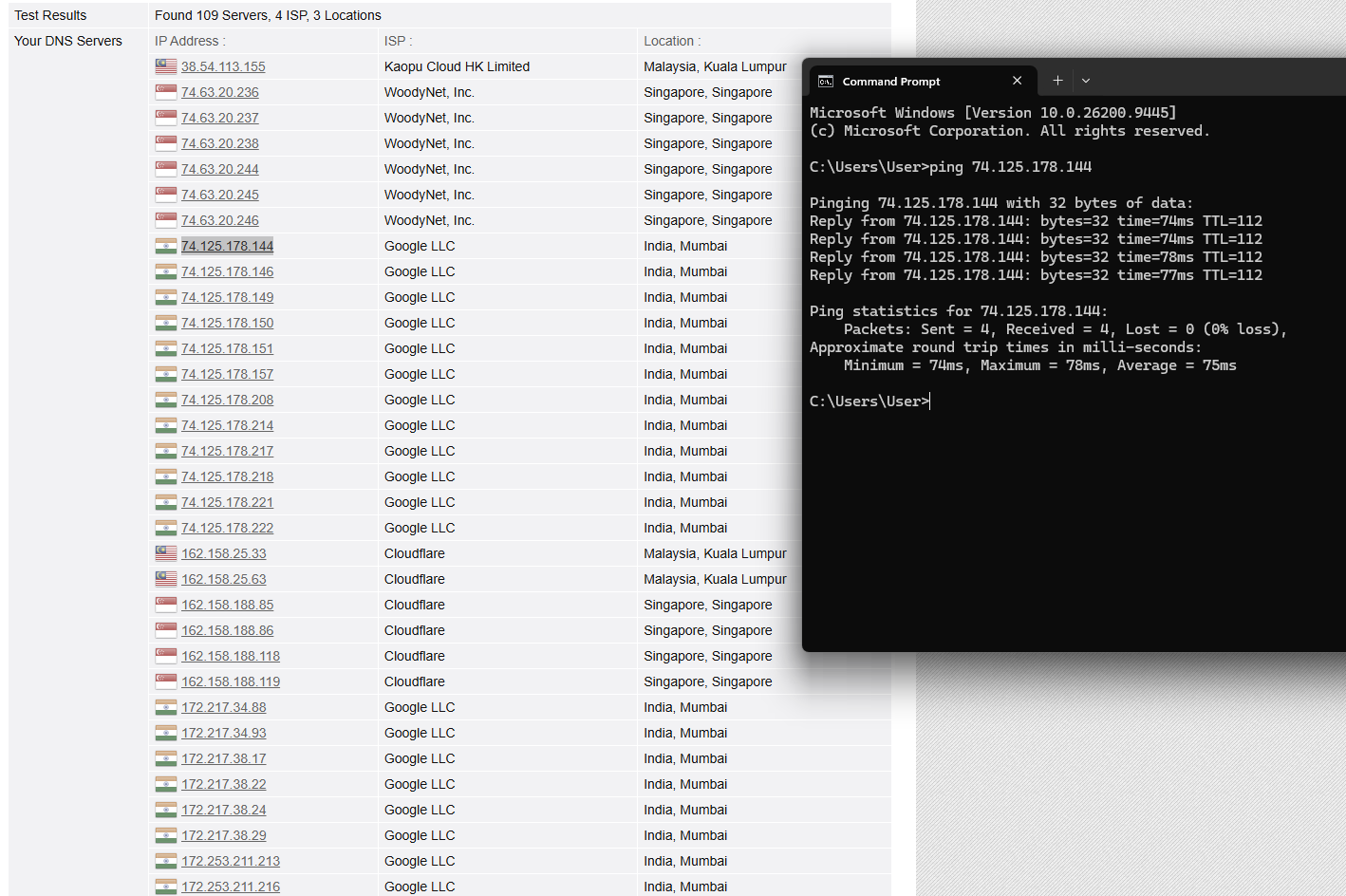Expand the terminal profile dropdown chevron
Image resolution: width=1346 pixels, height=896 pixels.
pyautogui.click(x=1086, y=81)
